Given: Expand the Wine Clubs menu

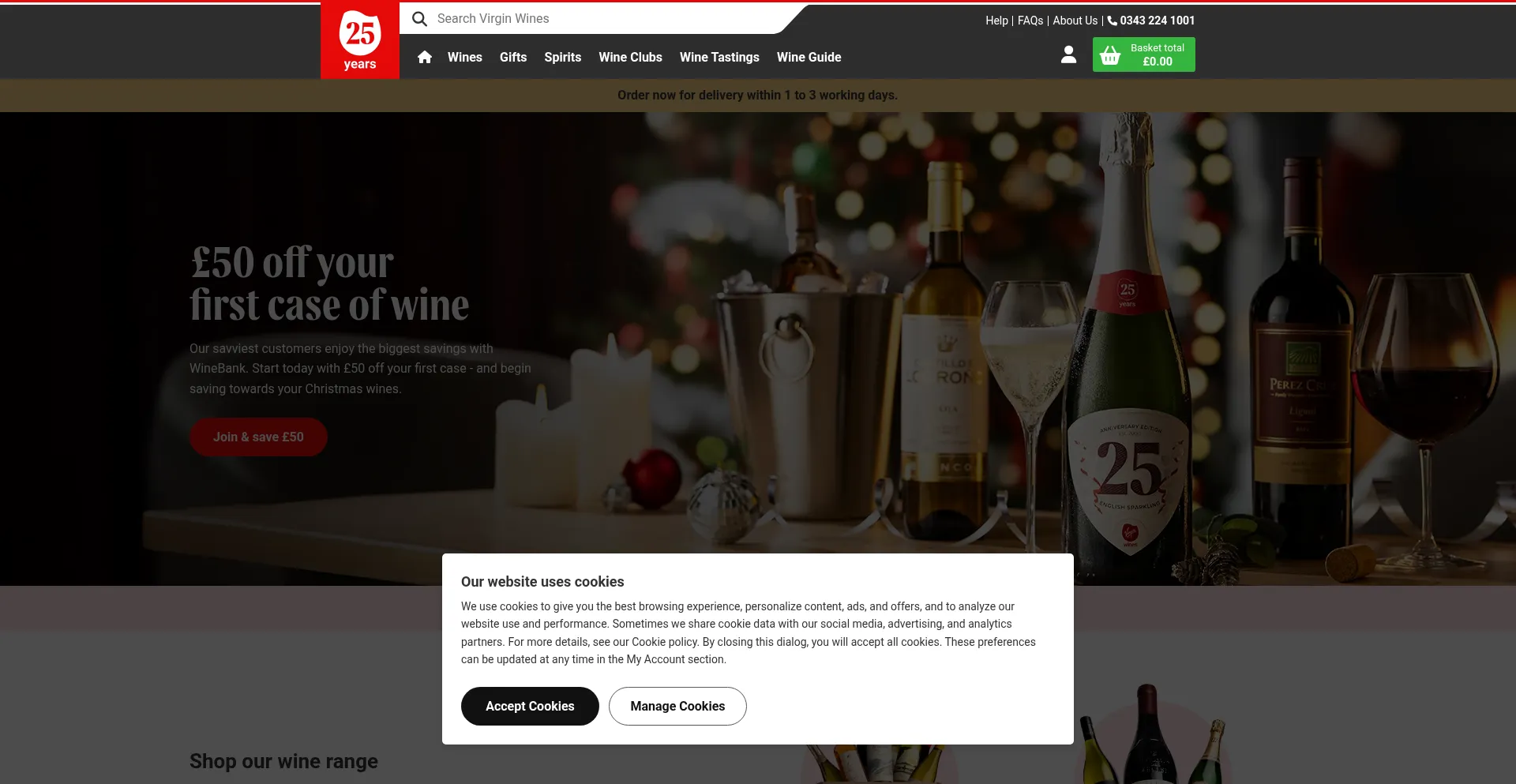Looking at the screenshot, I should [x=630, y=57].
